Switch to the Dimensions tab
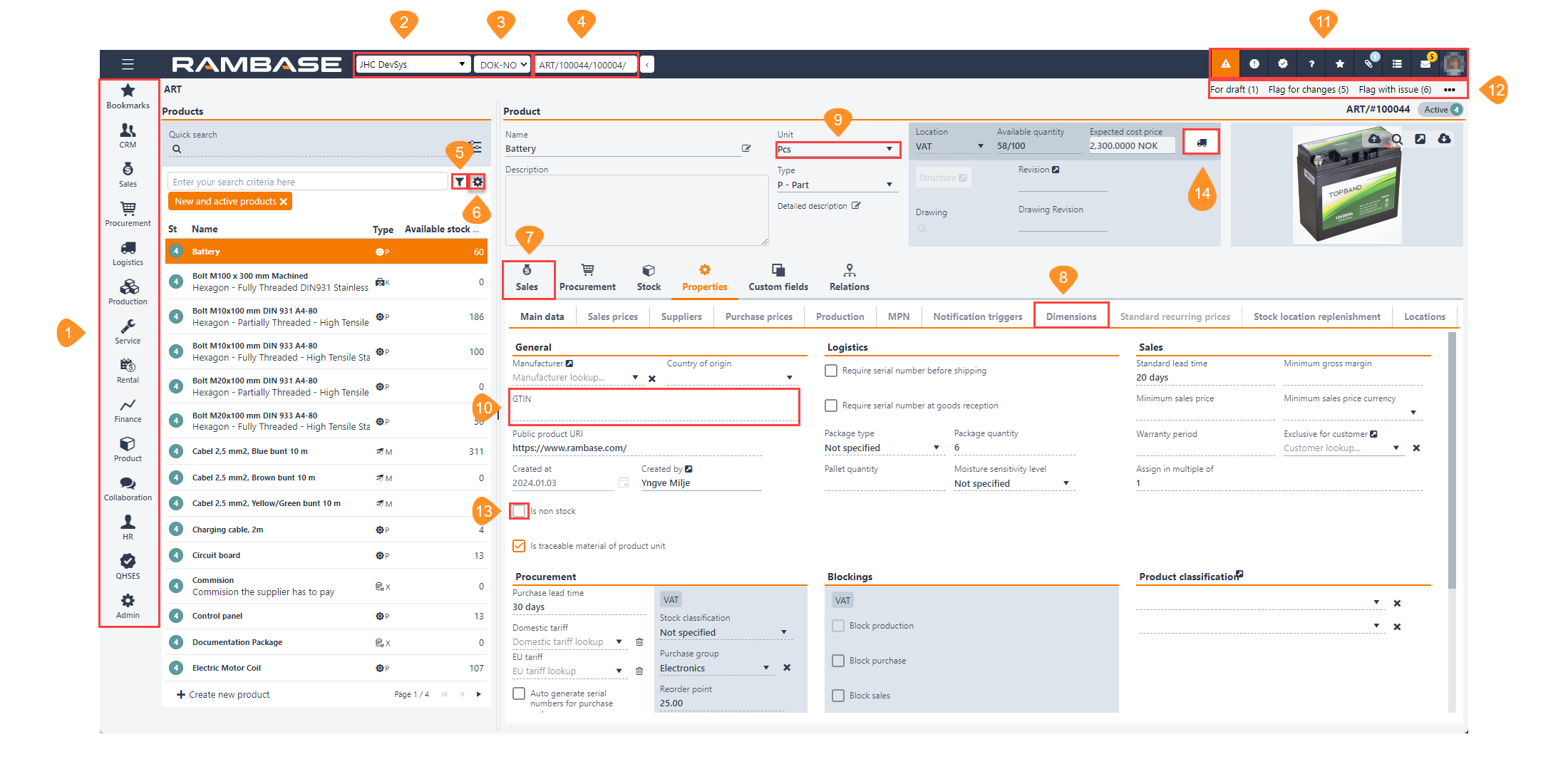Viewport: 1568px width, 784px height. 1071,316
